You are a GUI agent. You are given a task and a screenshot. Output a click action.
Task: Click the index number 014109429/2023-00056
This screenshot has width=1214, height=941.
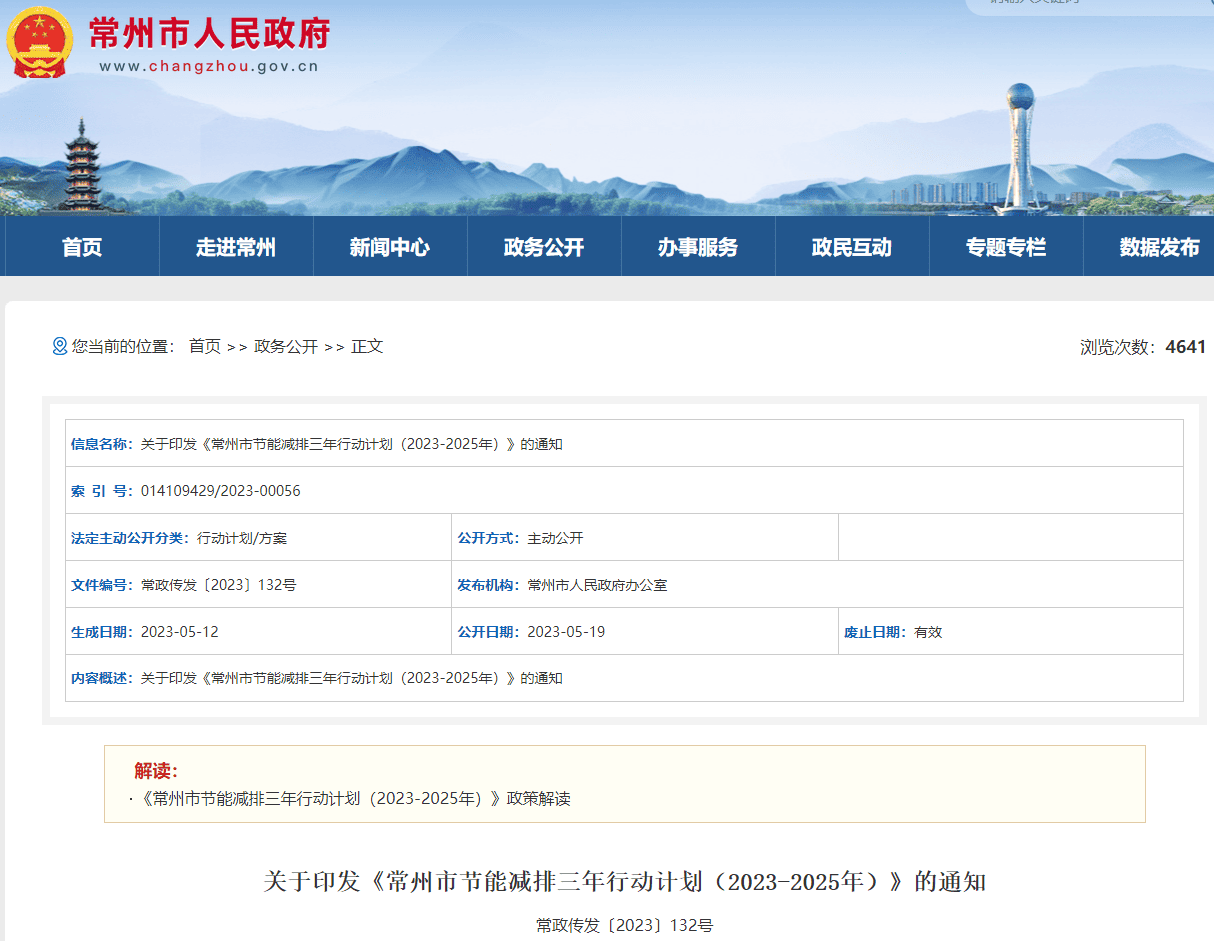coord(220,491)
